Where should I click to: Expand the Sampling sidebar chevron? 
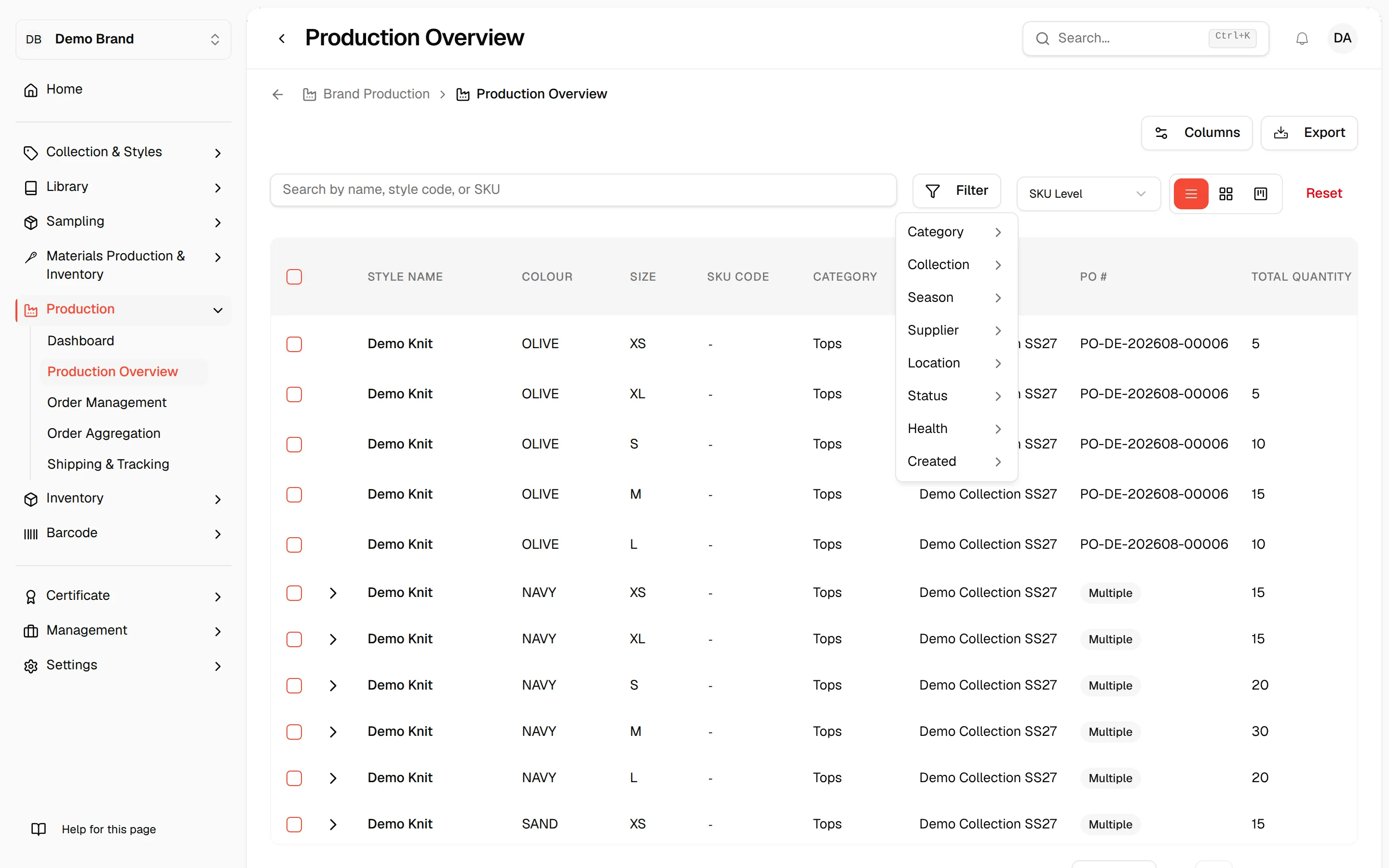tap(218, 222)
